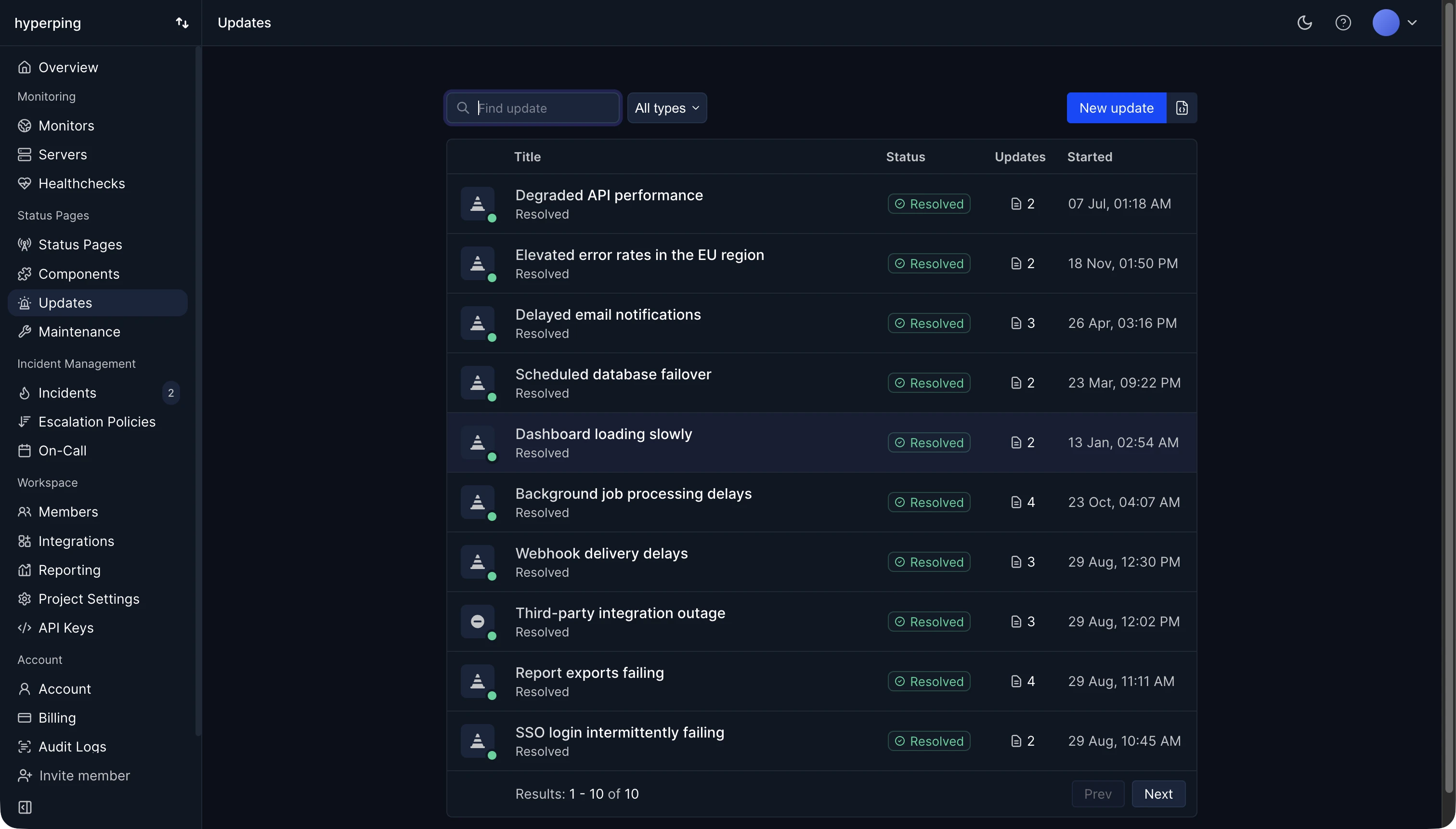1456x829 pixels.
Task: Open Report exports failing update
Action: pyautogui.click(x=822, y=682)
